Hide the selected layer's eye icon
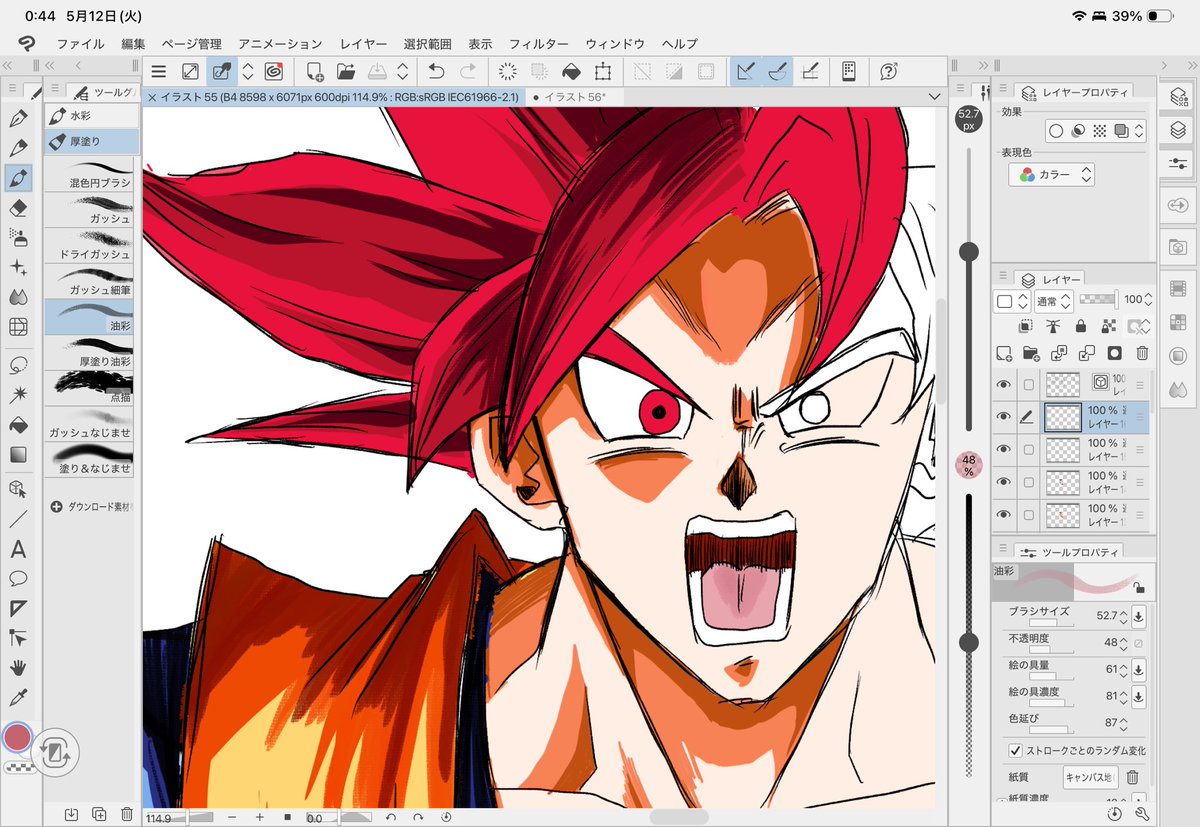This screenshot has height=827, width=1200. tap(1004, 417)
